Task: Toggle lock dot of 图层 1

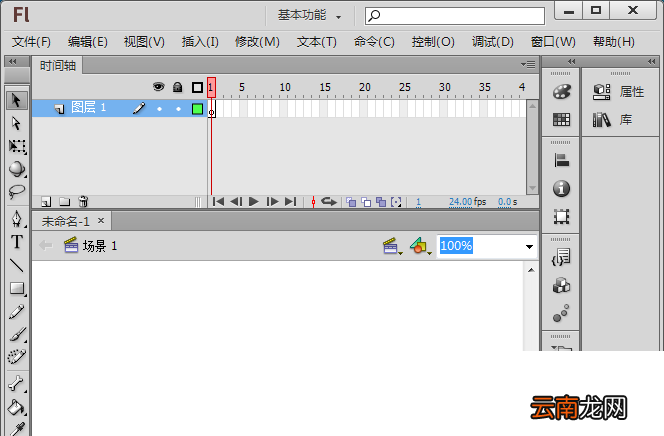Action: tap(178, 109)
